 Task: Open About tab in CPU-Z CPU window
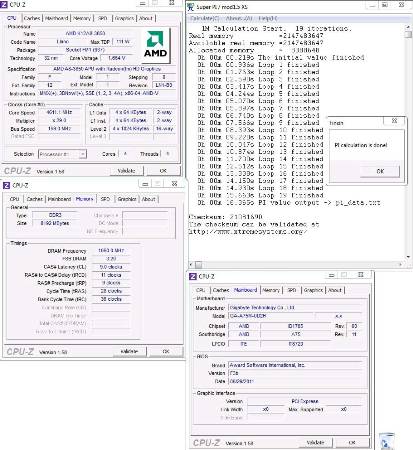coord(146,18)
